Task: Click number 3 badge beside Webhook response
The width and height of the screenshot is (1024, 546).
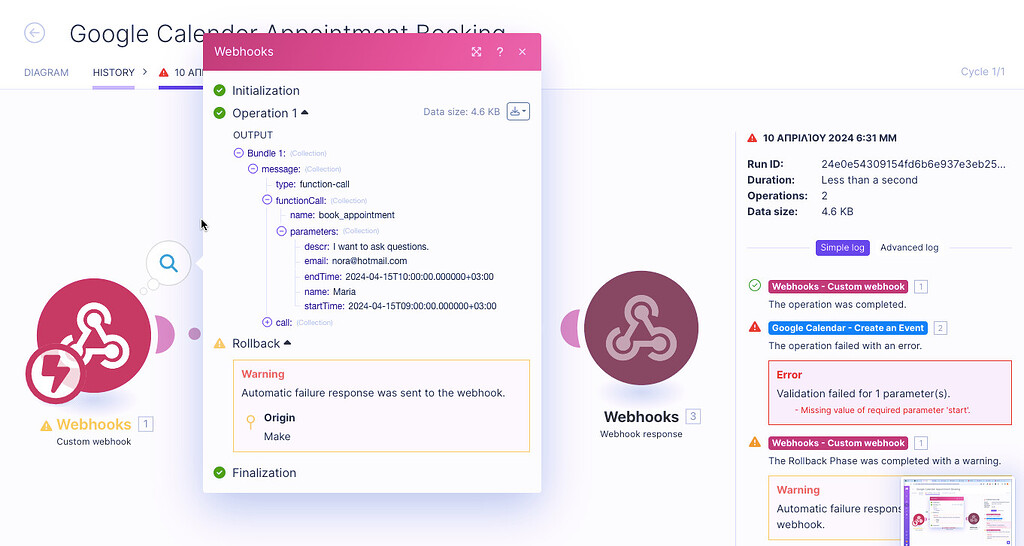Action: [693, 416]
